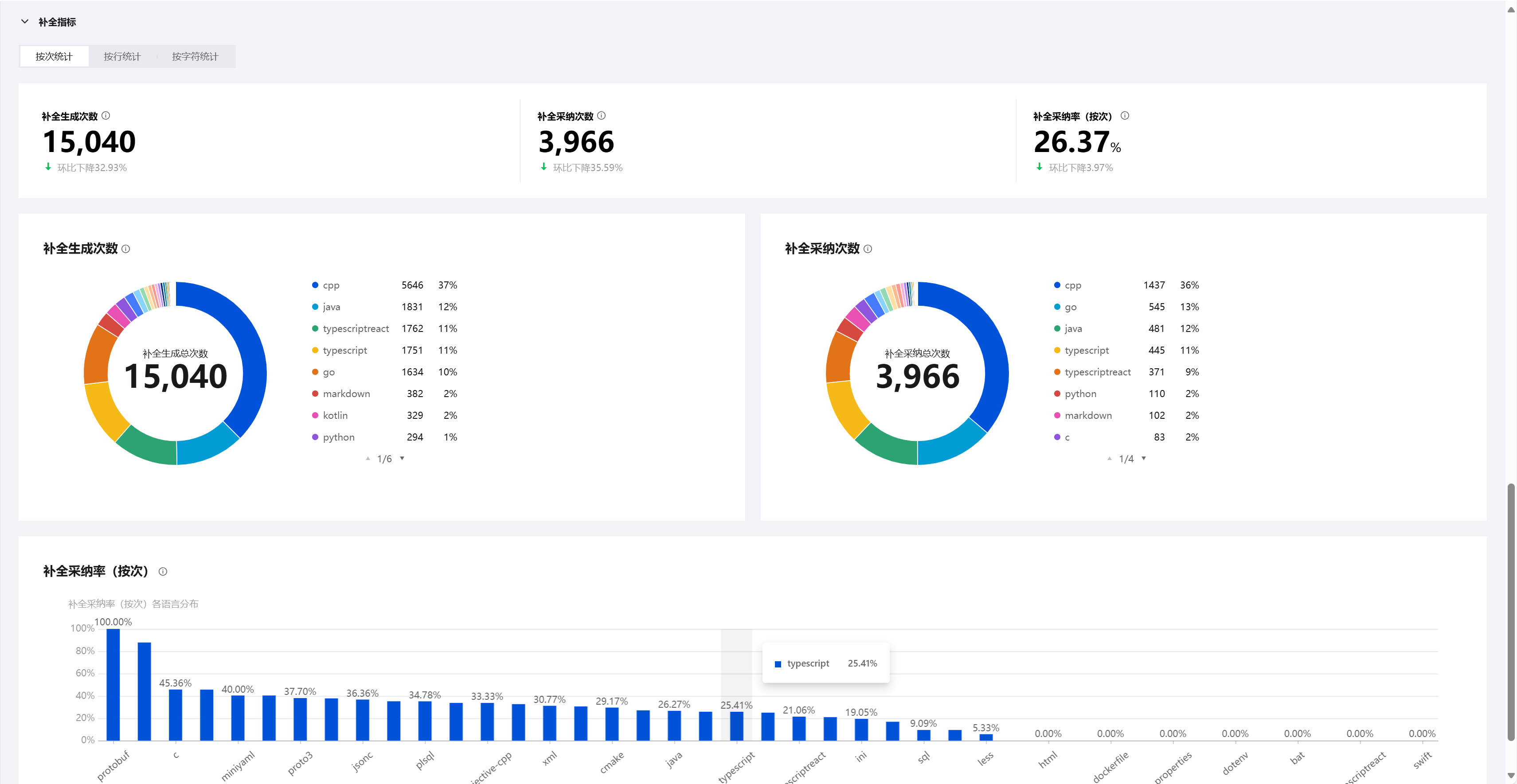
Task: Click info icon on 补全采纳次数 donut chart title
Action: 868,249
